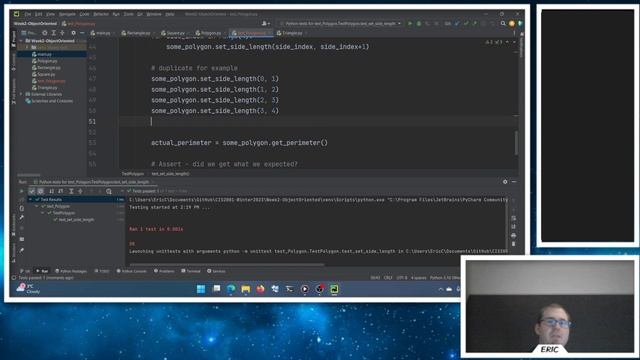The width and height of the screenshot is (640, 360).
Task: Open File Explorer from the taskbar
Action: coord(246,289)
